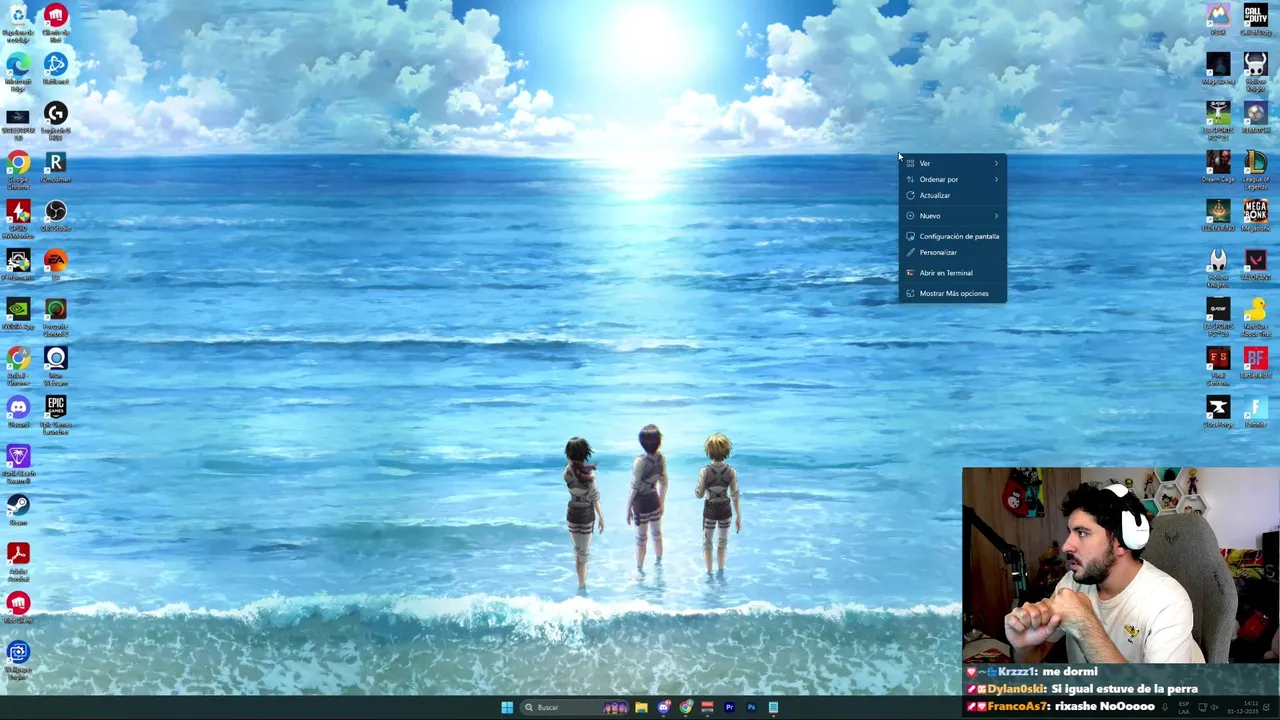Select the Fortnite desktop icon
This screenshot has width=1280, height=720.
click(1256, 411)
